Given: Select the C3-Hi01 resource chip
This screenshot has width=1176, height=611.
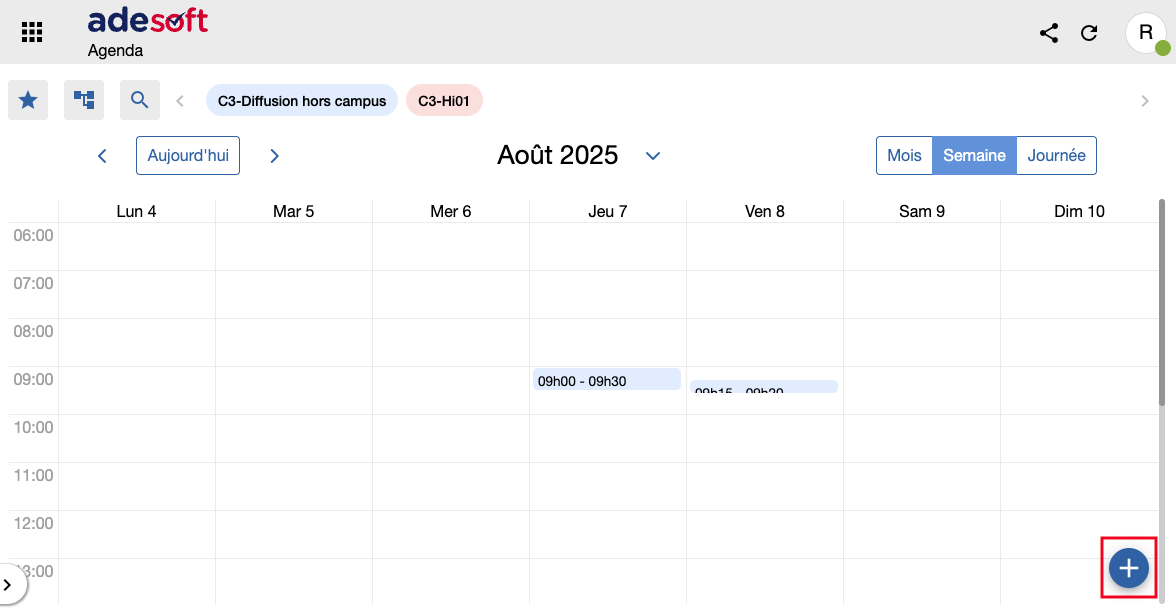Looking at the screenshot, I should (444, 101).
